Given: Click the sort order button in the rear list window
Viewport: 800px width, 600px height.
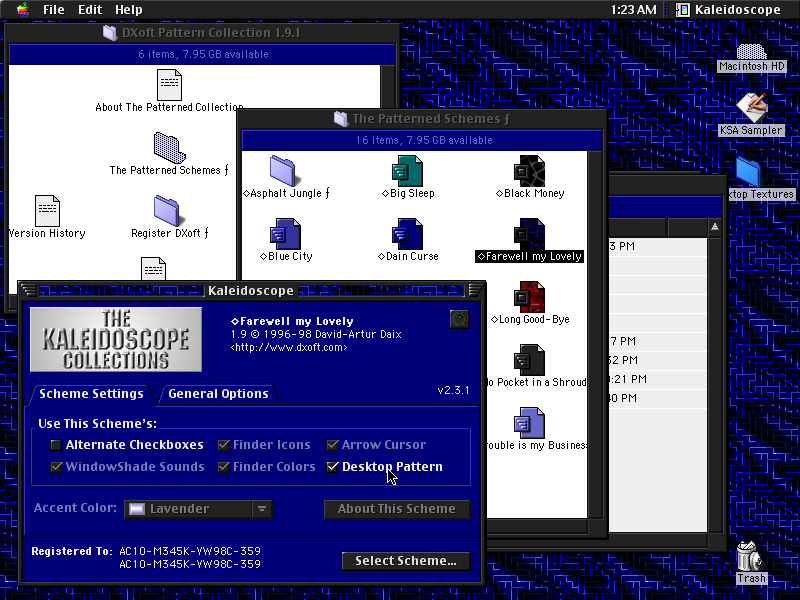Looking at the screenshot, I should coord(715,227).
